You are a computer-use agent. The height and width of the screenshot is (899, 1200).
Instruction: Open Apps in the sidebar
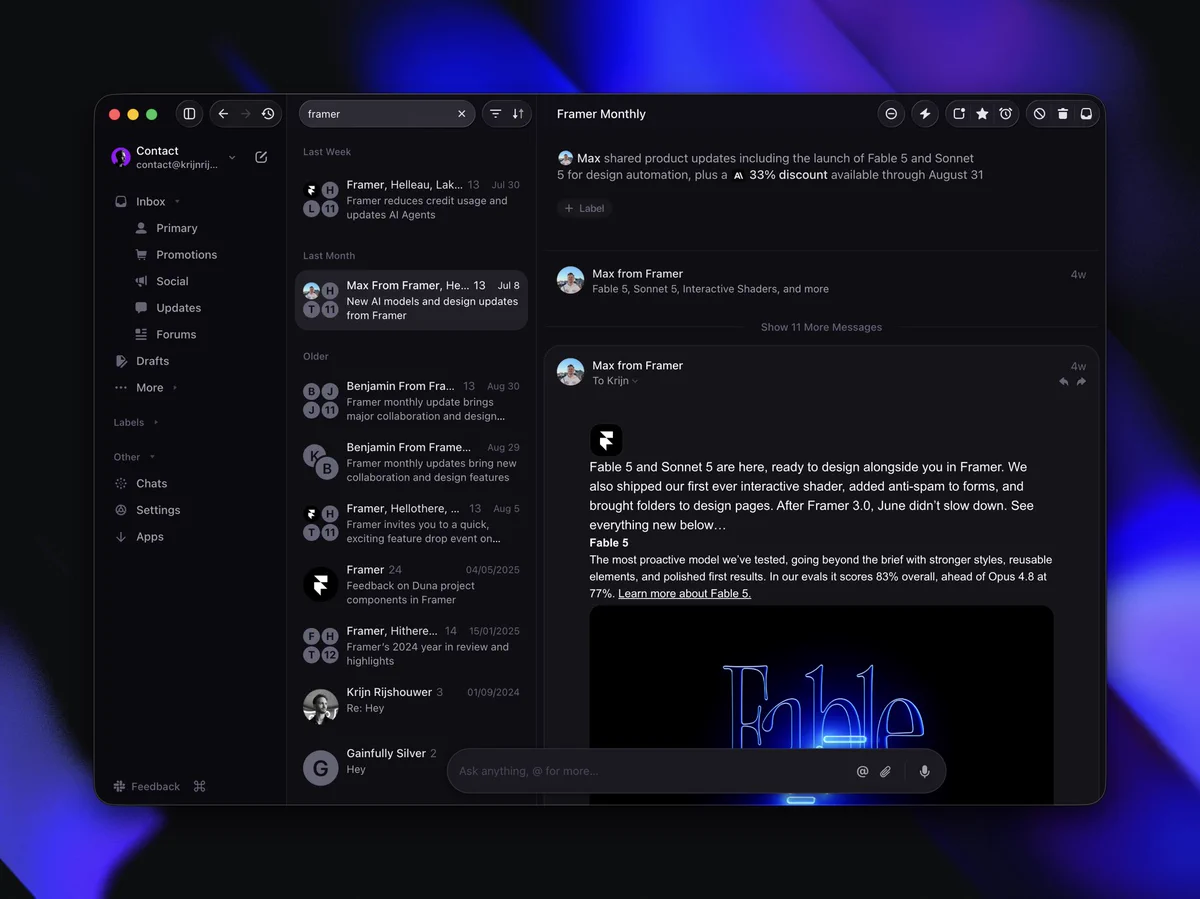point(150,537)
